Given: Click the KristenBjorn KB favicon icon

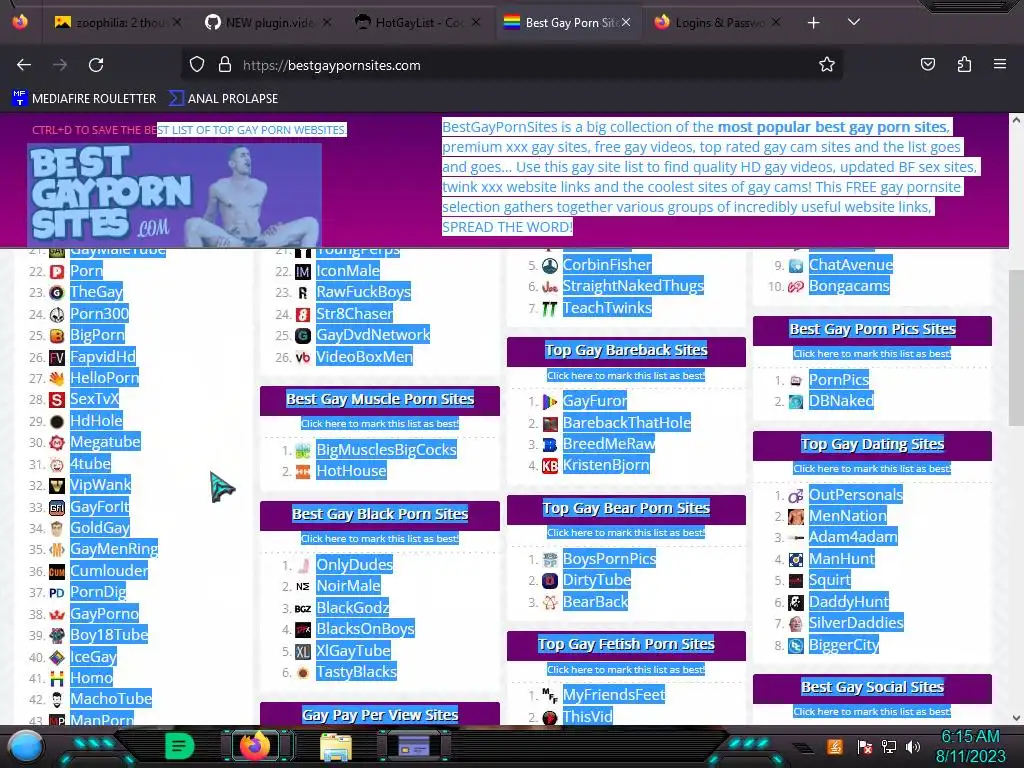Looking at the screenshot, I should (550, 466).
